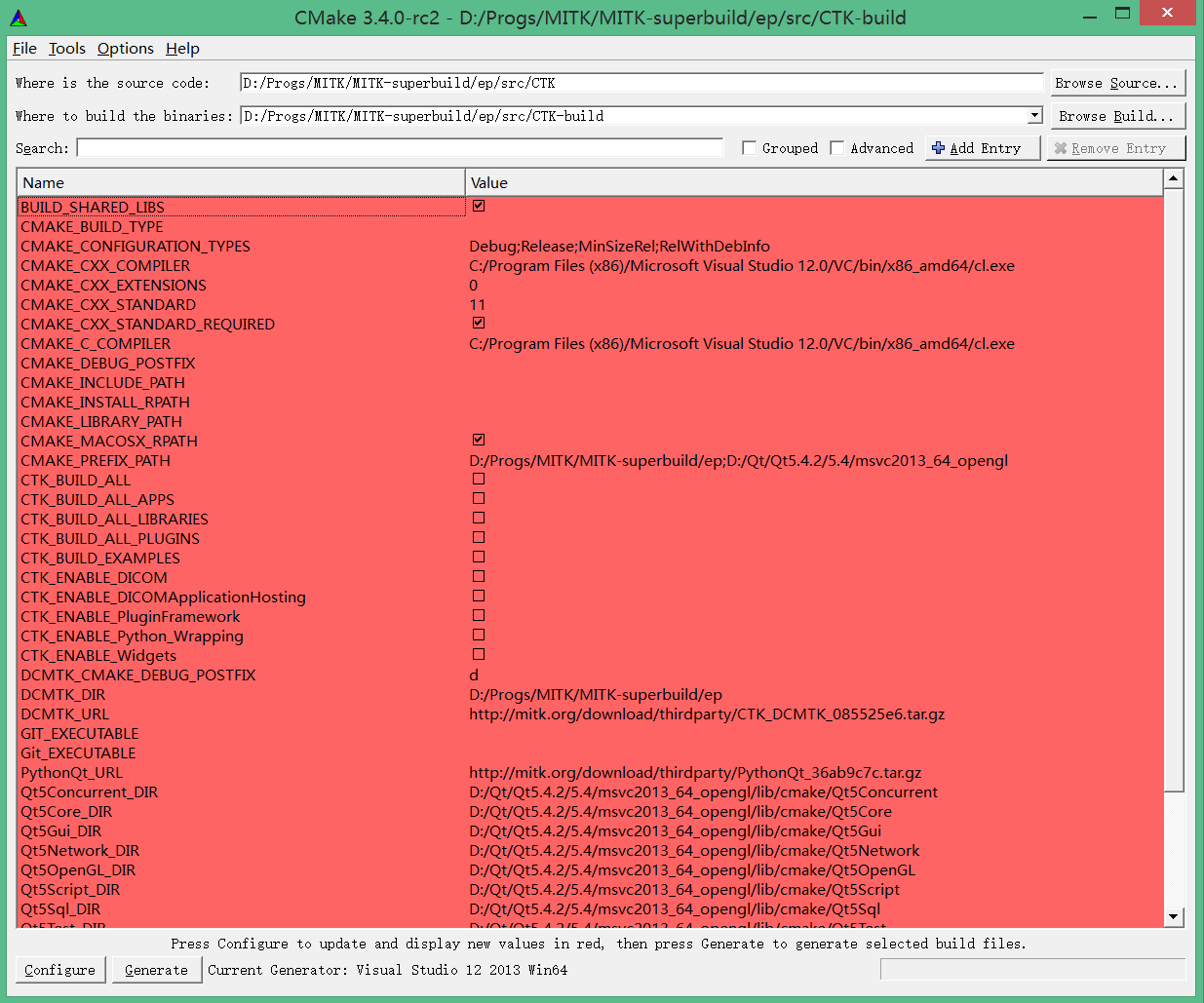Click the Generate button
The height and width of the screenshot is (1003, 1204).
click(x=157, y=970)
